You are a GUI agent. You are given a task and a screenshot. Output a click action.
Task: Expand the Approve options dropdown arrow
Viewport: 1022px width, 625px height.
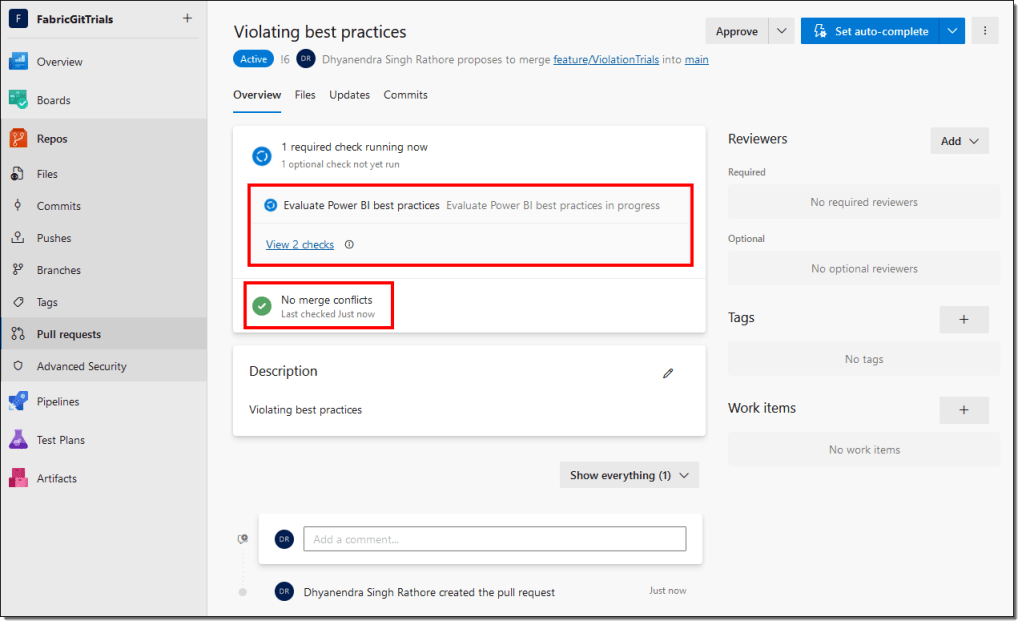(x=781, y=32)
